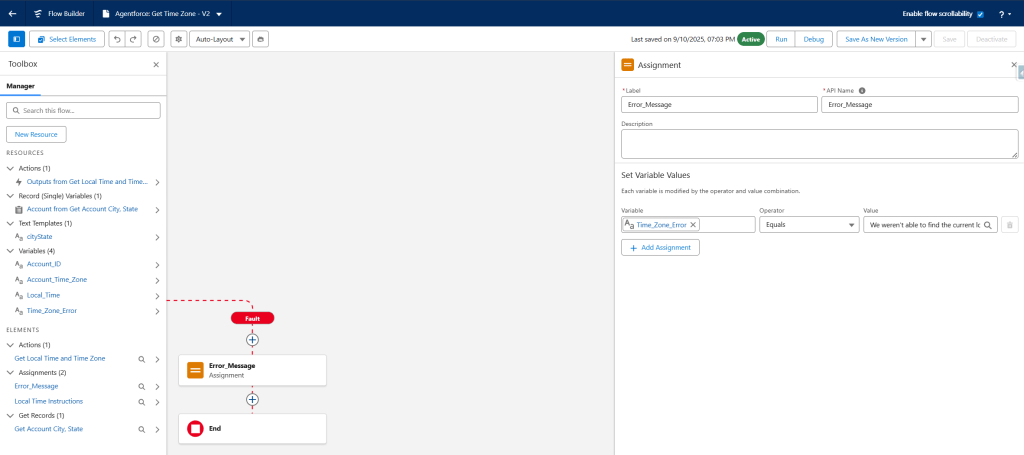The image size is (1024, 455).
Task: Click the New Resource button
Action: point(36,134)
